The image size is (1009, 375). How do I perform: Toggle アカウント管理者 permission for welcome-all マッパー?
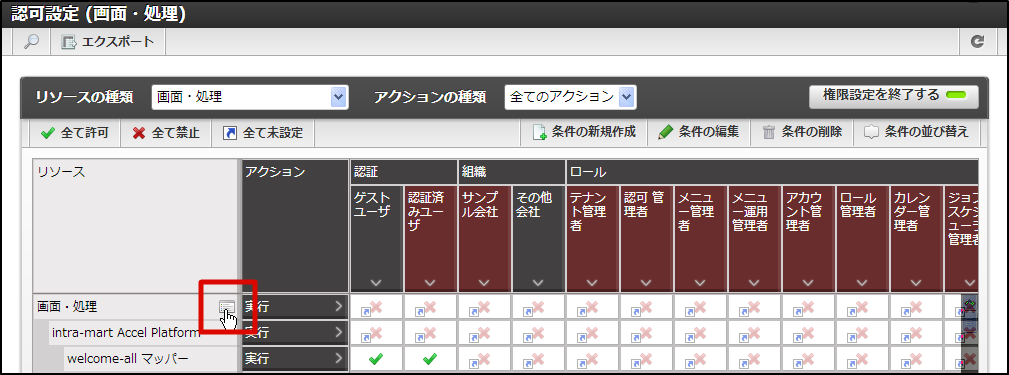(x=809, y=358)
